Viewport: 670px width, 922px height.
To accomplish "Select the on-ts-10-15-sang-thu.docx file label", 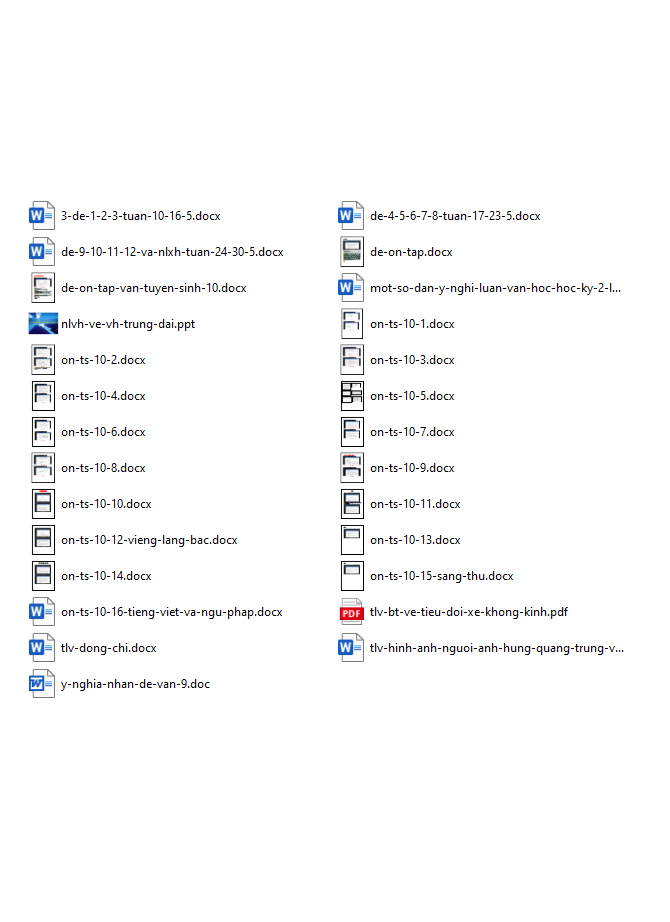I will tap(441, 576).
